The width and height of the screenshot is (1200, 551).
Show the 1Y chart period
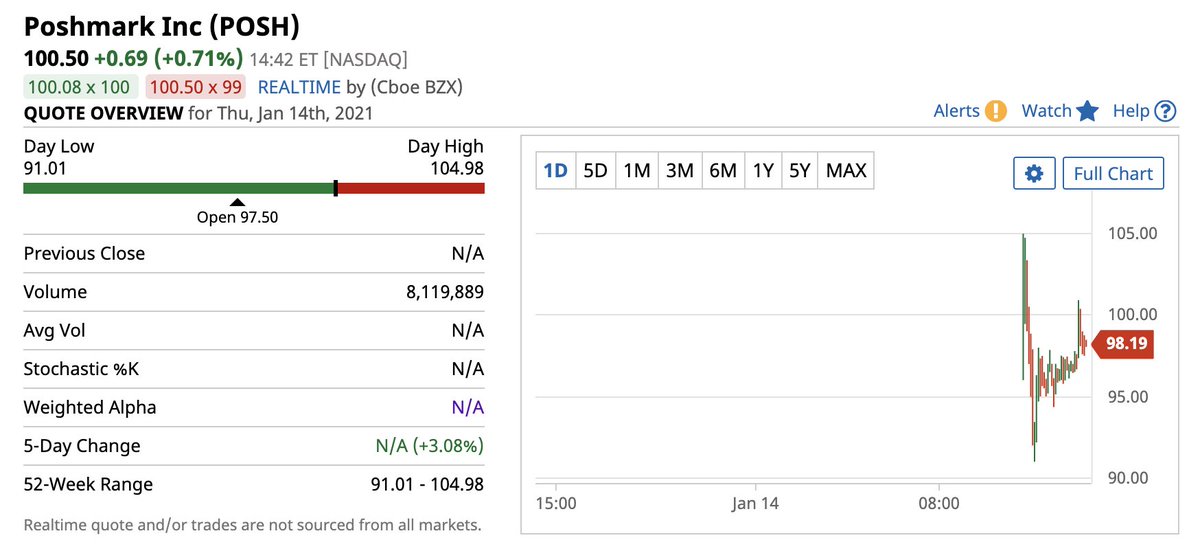pos(763,170)
